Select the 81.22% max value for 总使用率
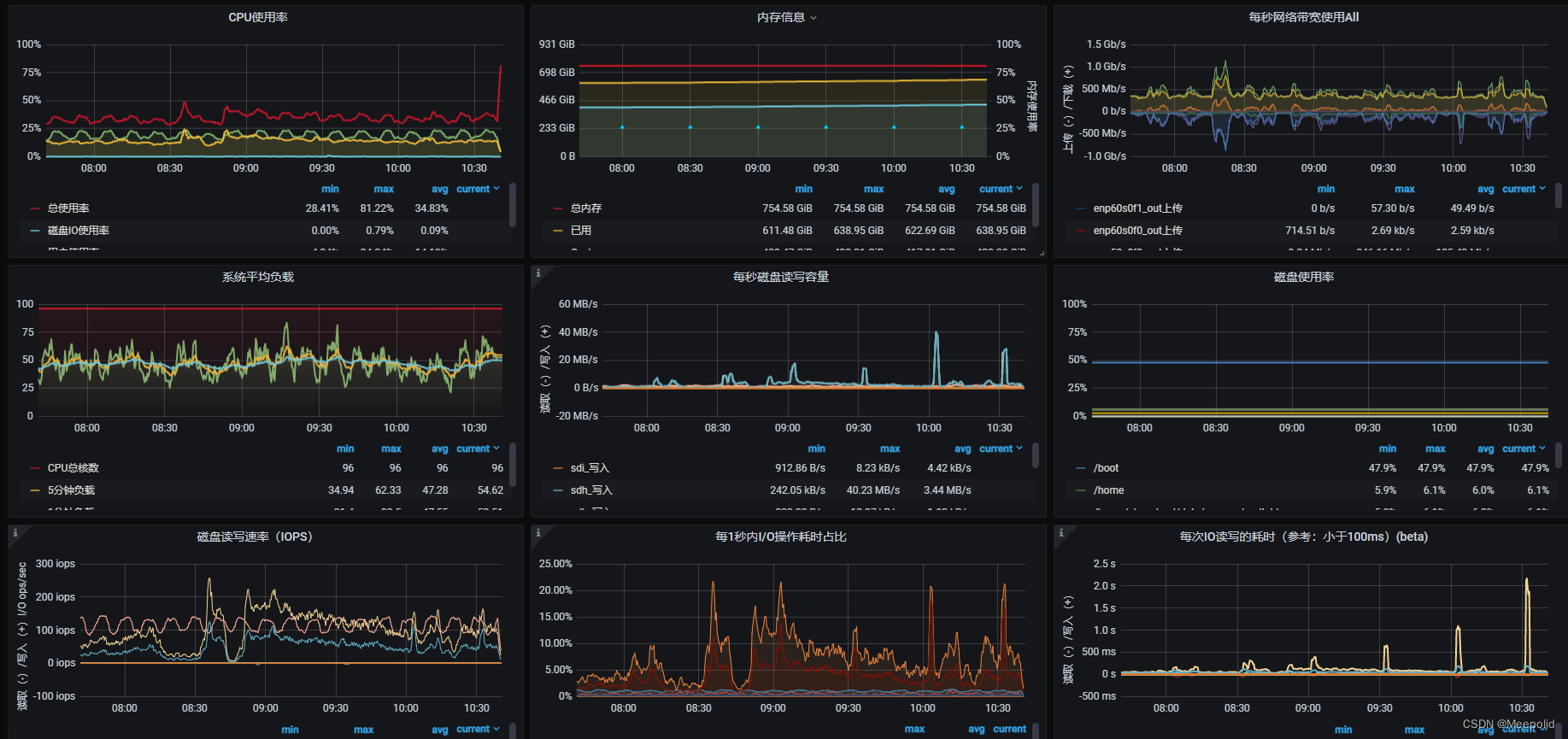 point(377,208)
